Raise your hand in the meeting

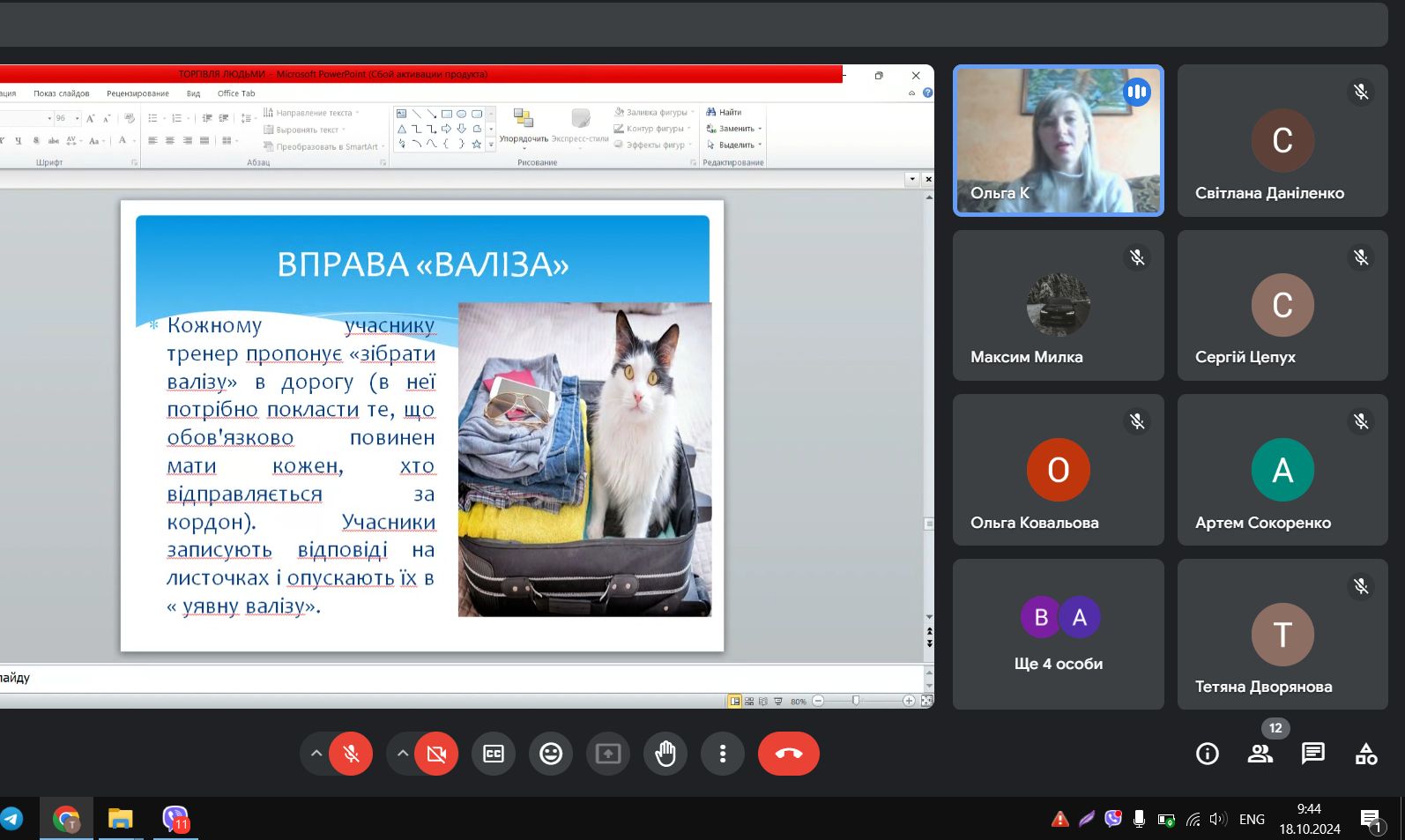665,754
